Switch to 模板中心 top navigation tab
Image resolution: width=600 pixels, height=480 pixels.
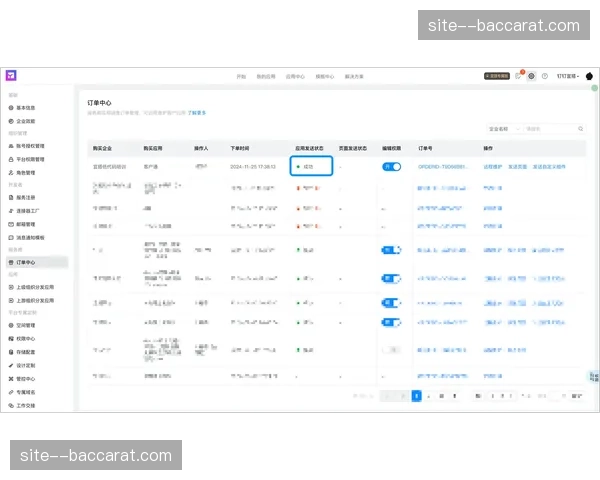324,75
